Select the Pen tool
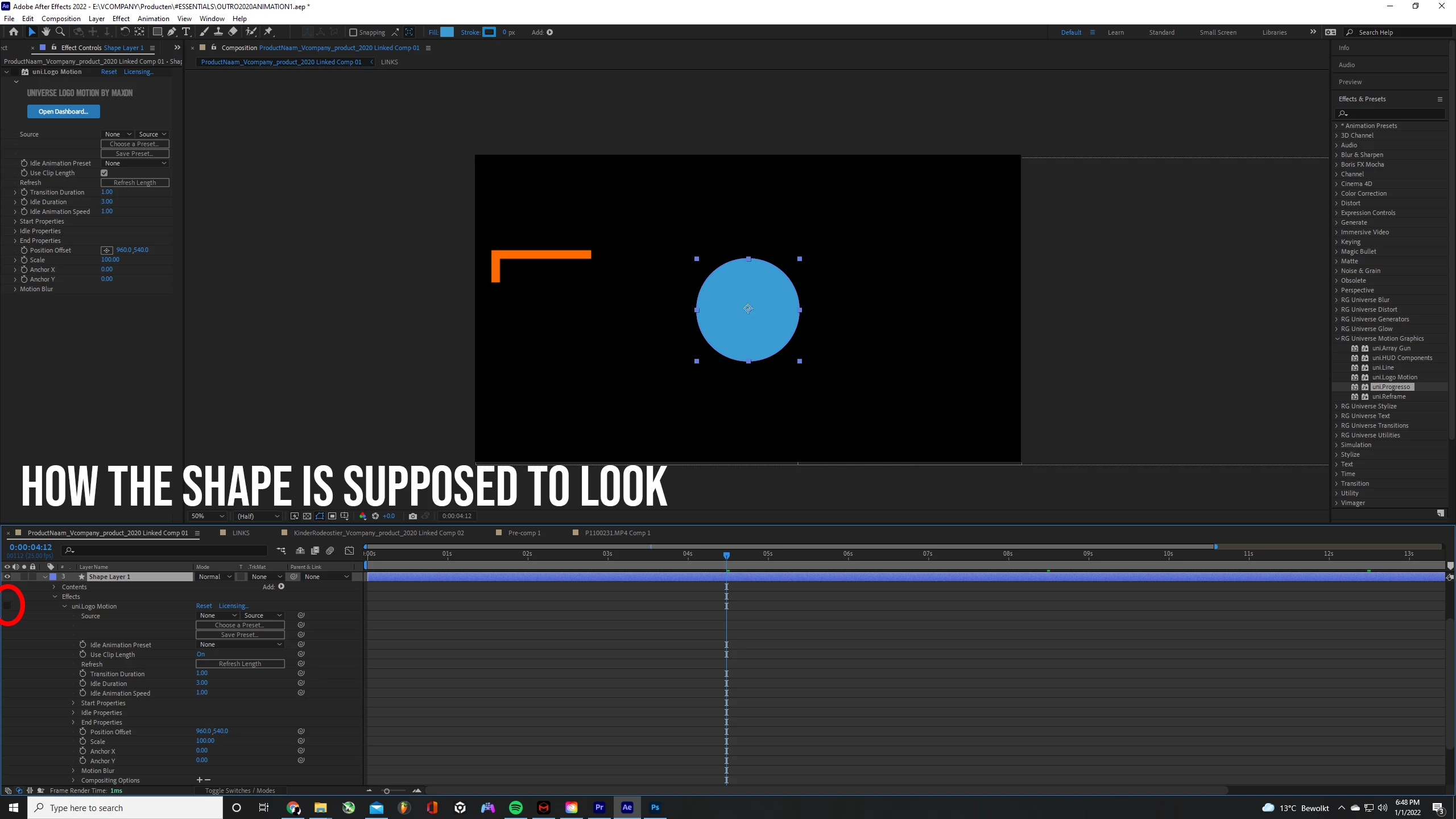This screenshot has width=1456, height=819. tap(171, 32)
